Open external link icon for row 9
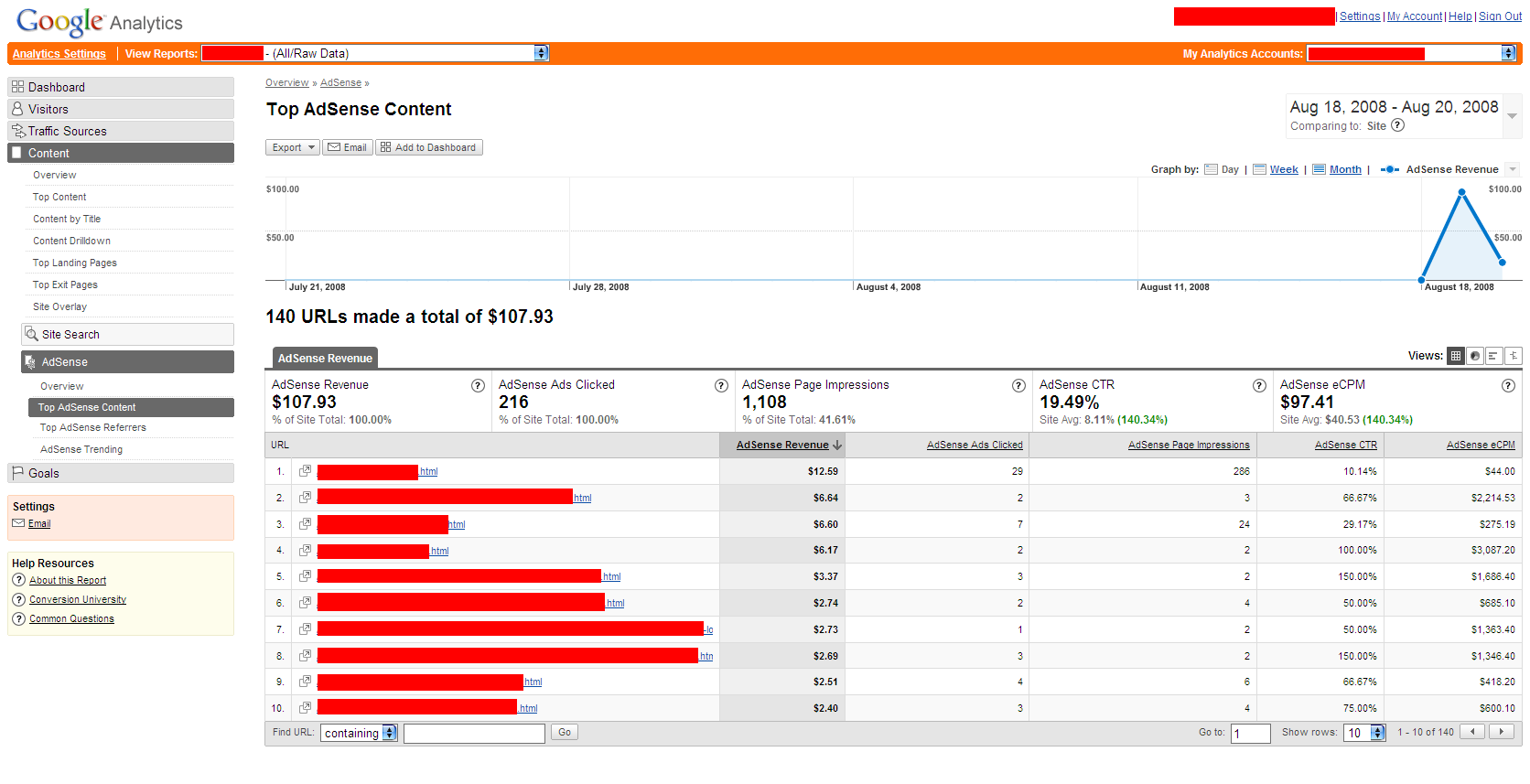This screenshot has height=784, width=1530. point(305,682)
